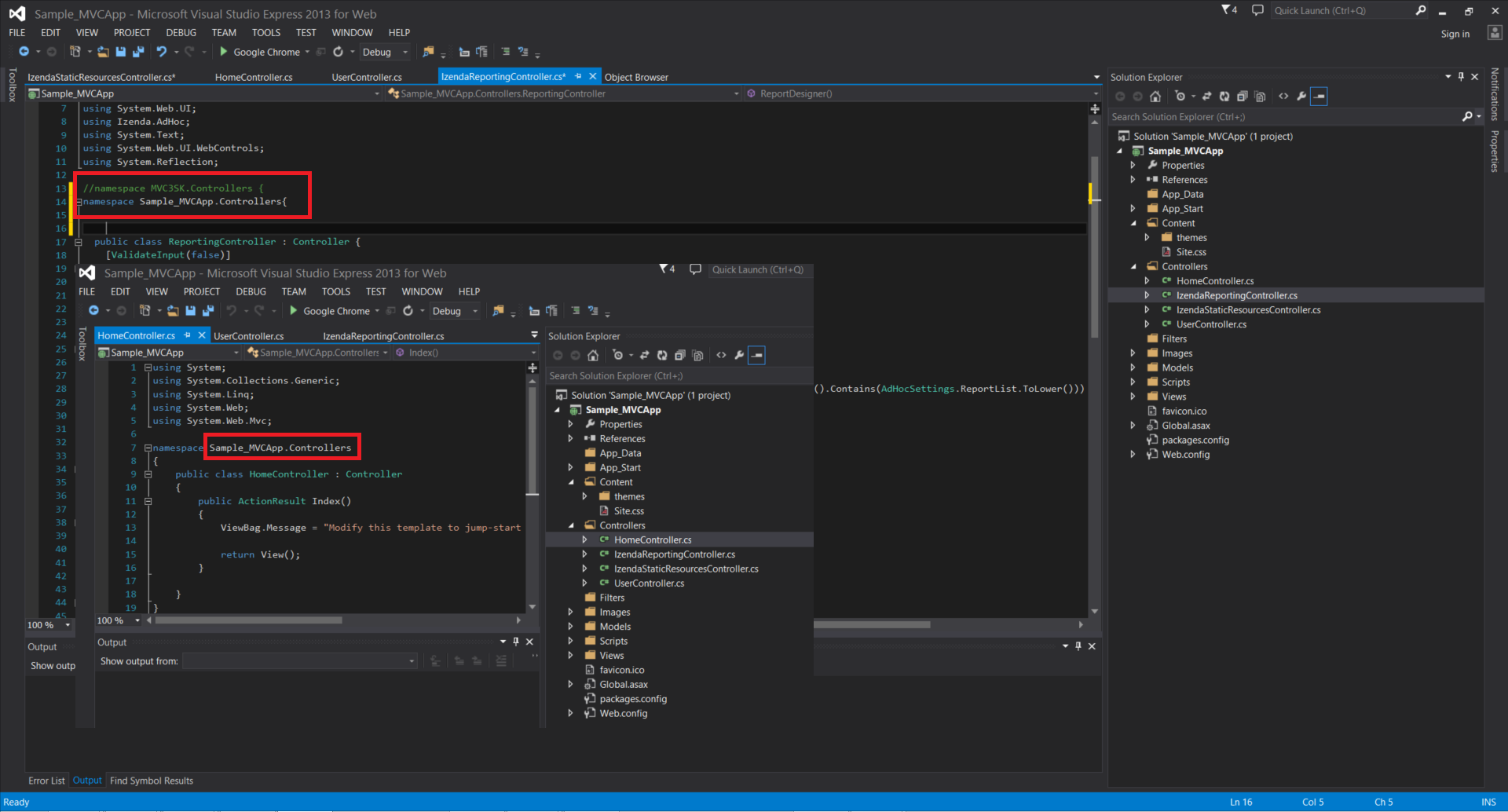
Task: Click the Quick Launch box in main title bar
Action: (1350, 10)
